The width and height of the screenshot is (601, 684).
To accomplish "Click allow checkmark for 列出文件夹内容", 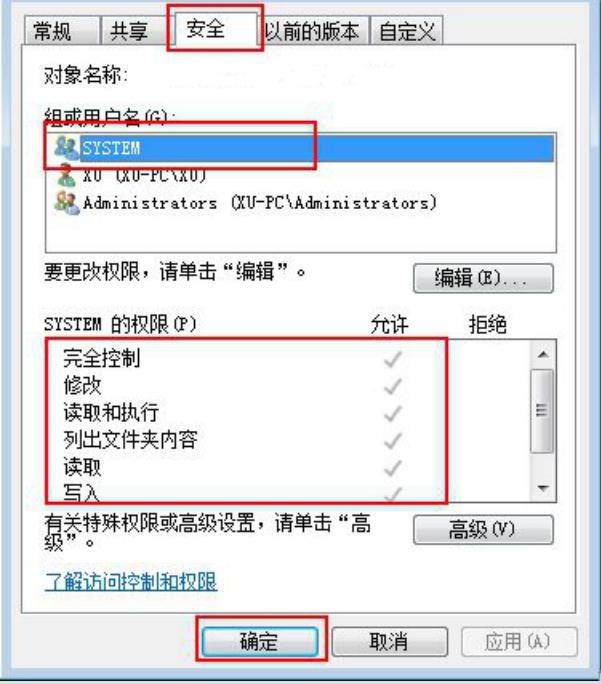I will pos(393,440).
